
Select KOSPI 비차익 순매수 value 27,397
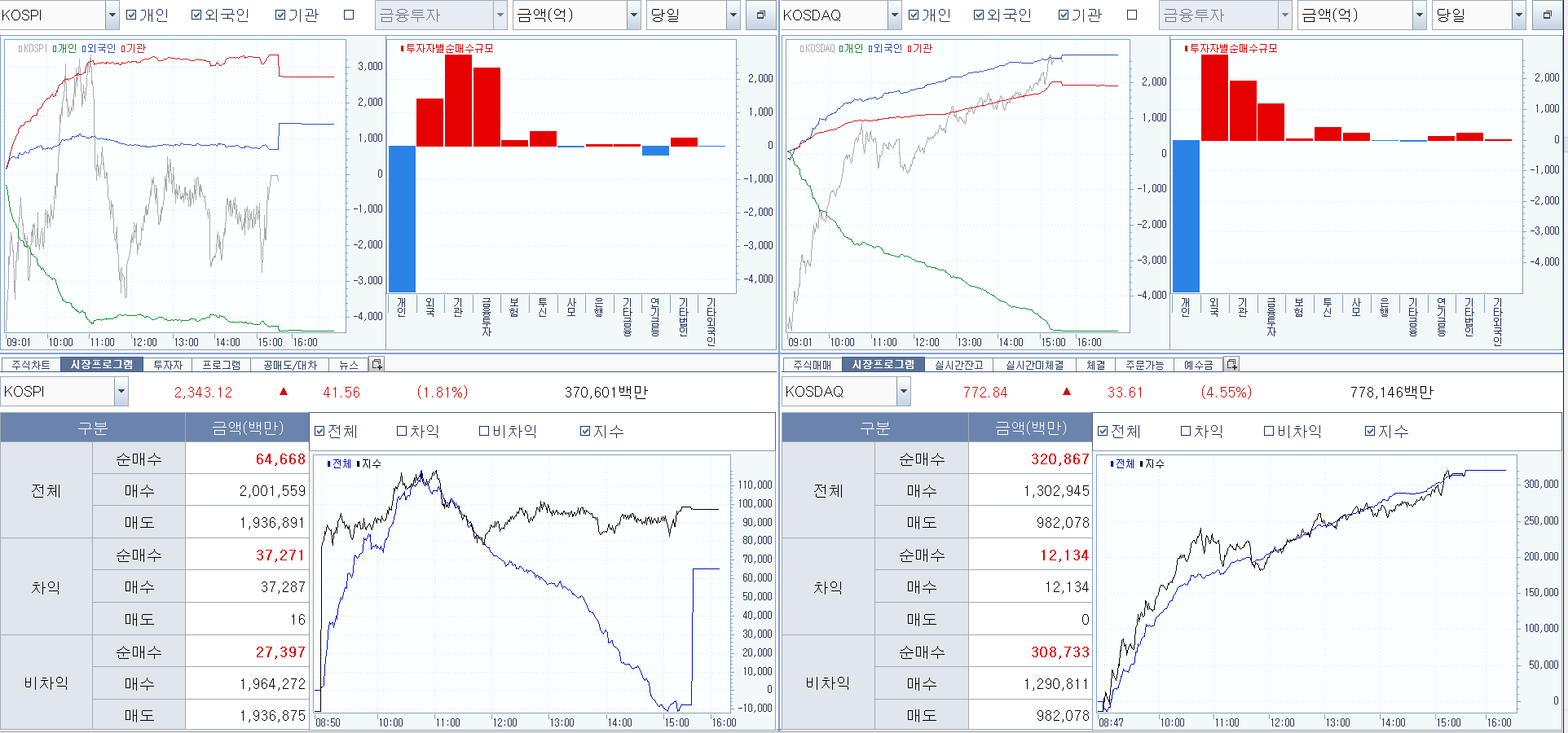[280, 652]
